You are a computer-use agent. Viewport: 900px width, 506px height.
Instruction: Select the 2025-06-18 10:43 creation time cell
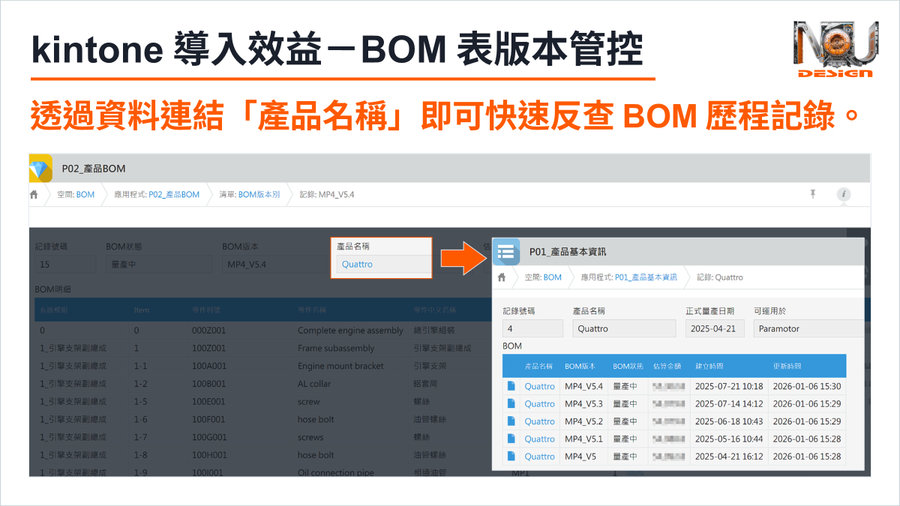tap(729, 421)
